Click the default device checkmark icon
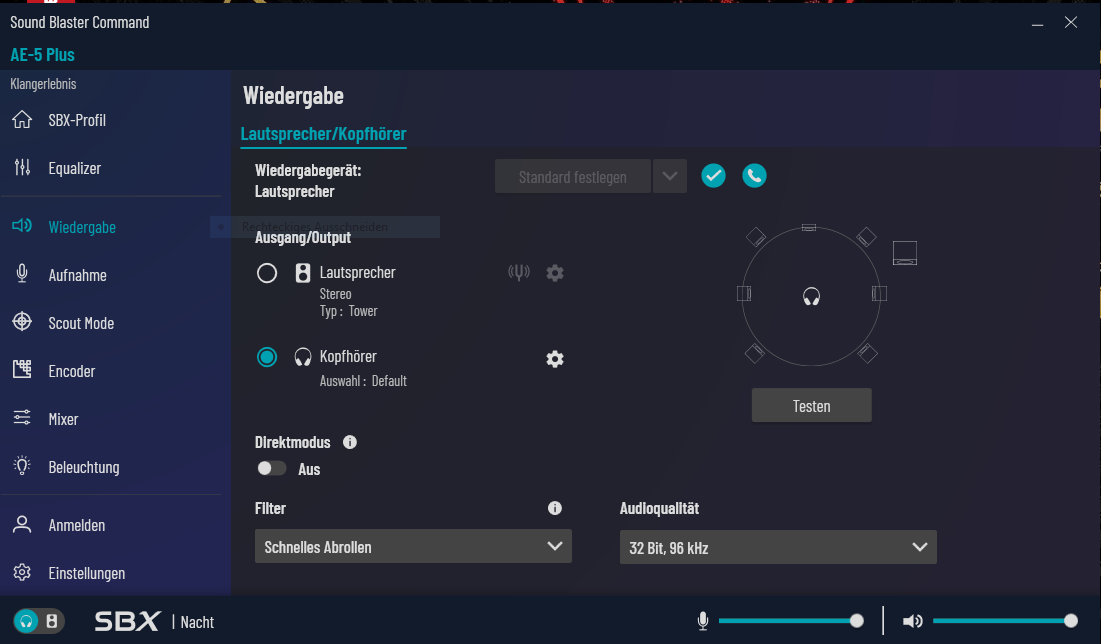The image size is (1101, 644). (x=713, y=176)
